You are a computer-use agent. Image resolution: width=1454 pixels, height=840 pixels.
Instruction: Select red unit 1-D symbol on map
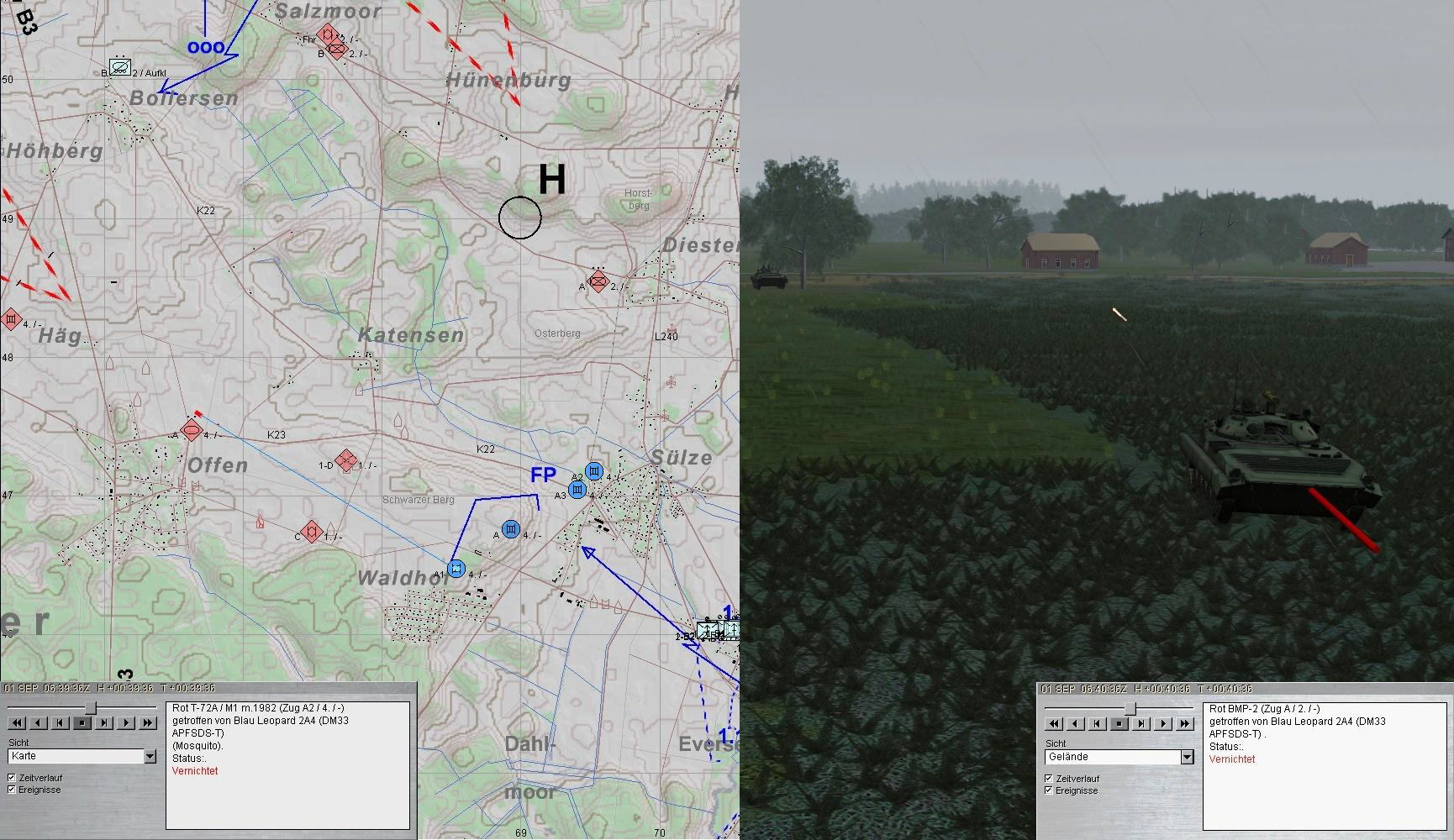345,461
